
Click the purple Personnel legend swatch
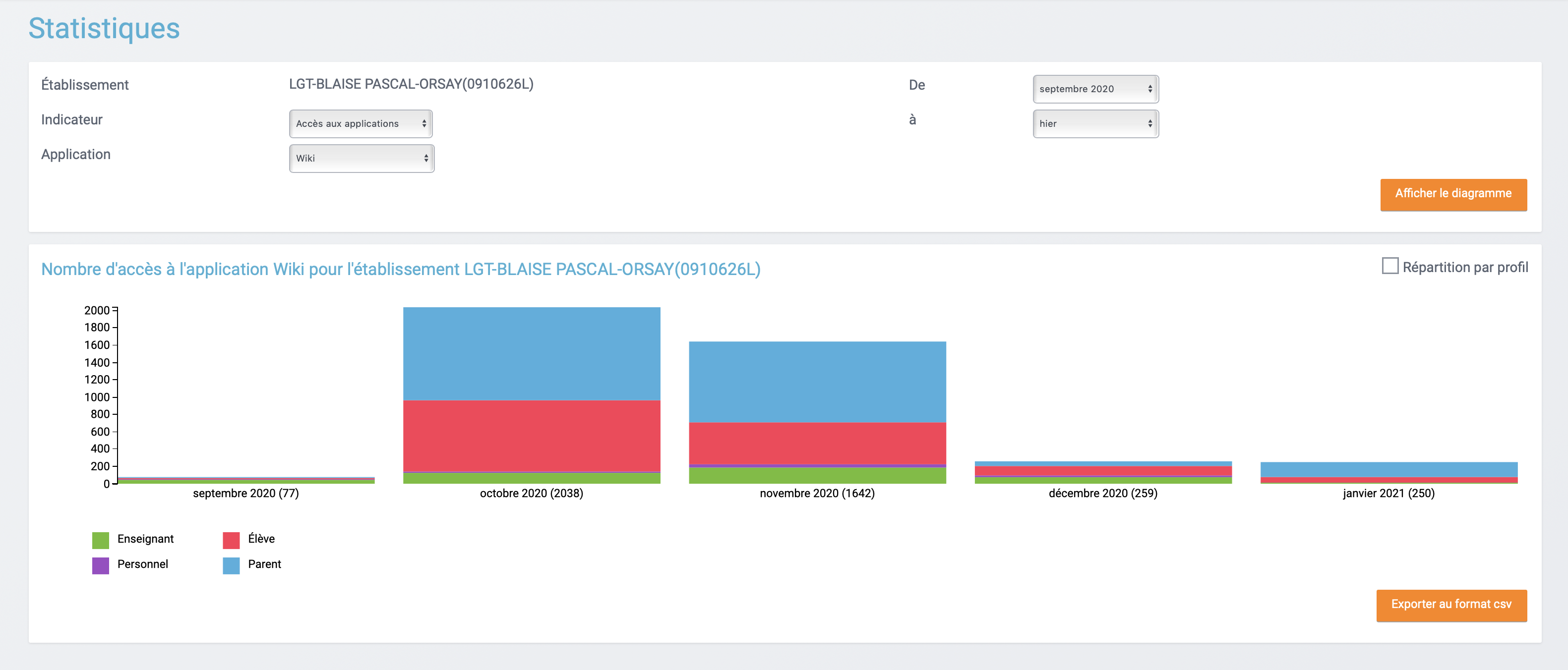101,565
